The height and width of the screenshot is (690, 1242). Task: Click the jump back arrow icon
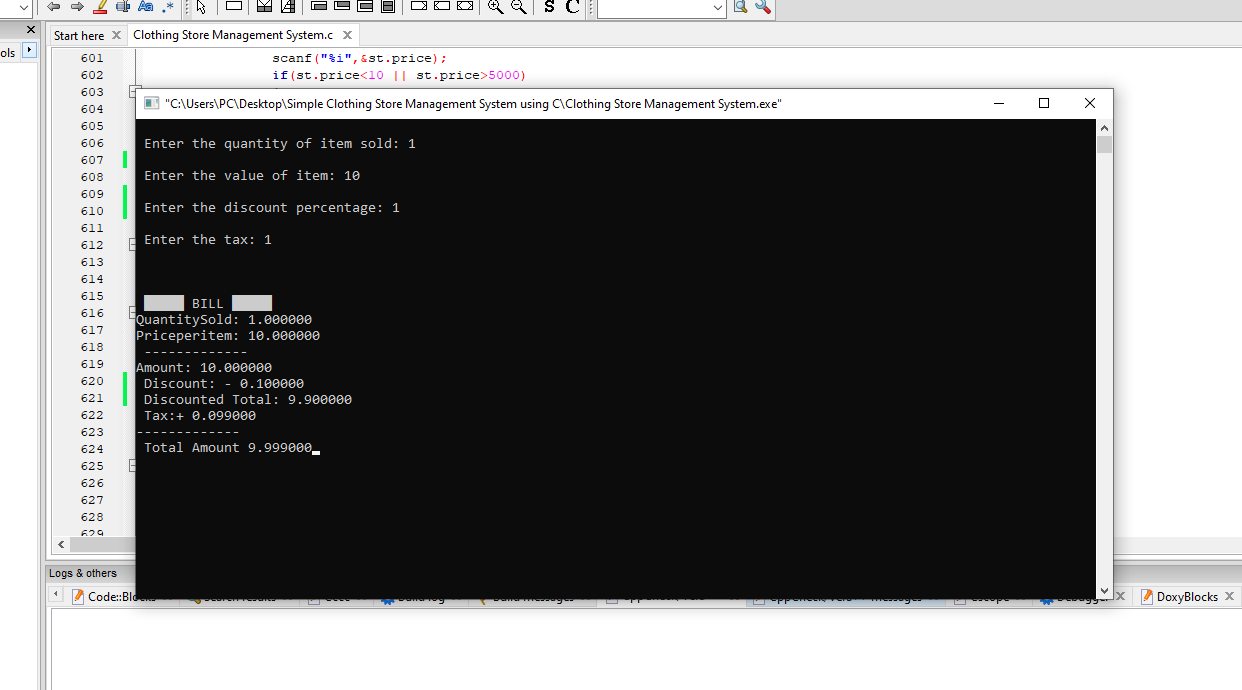pos(54,7)
